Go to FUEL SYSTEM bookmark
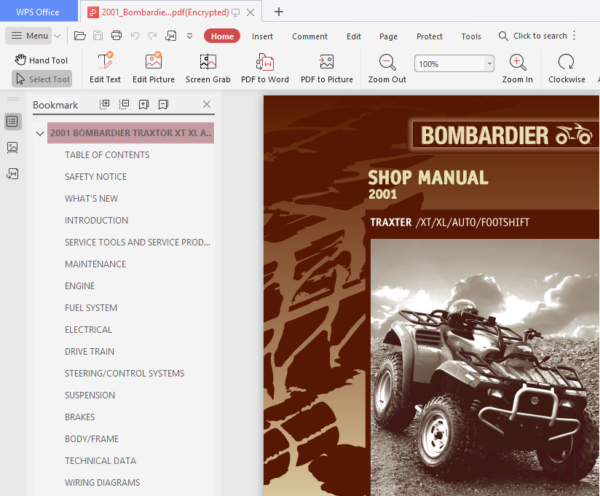Screen dimensions: 600x496 [x=91, y=307]
